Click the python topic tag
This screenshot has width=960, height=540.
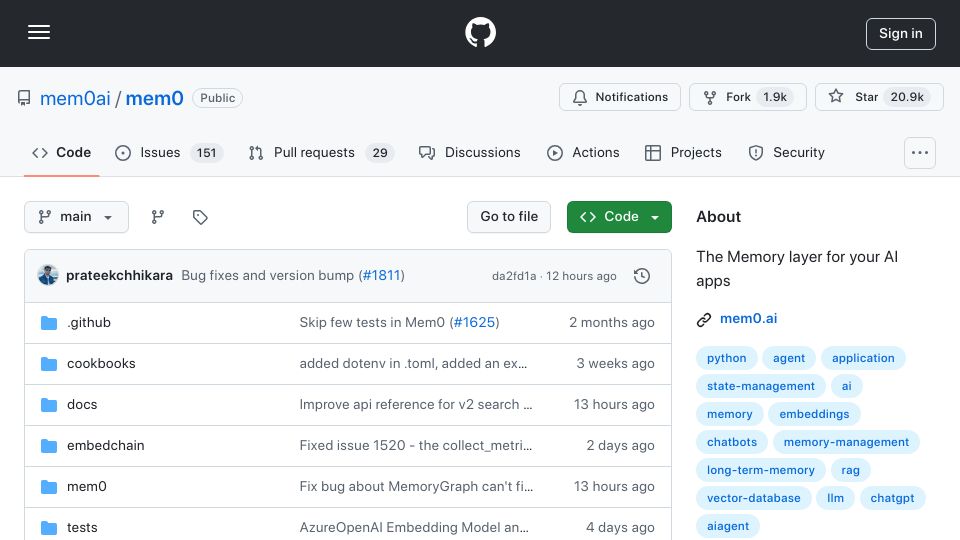pyautogui.click(x=726, y=358)
